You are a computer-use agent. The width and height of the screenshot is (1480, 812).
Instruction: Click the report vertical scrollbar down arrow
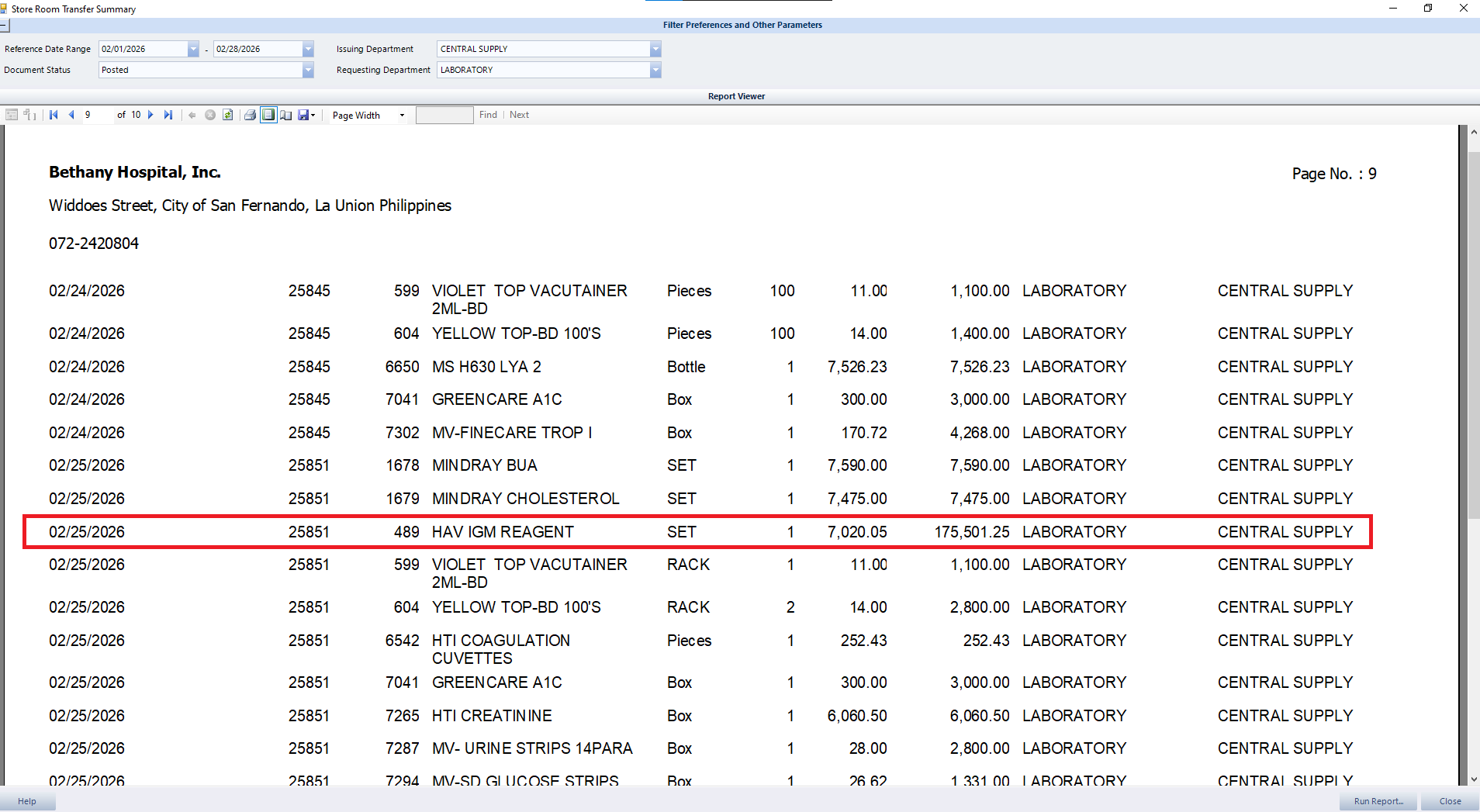(1473, 779)
